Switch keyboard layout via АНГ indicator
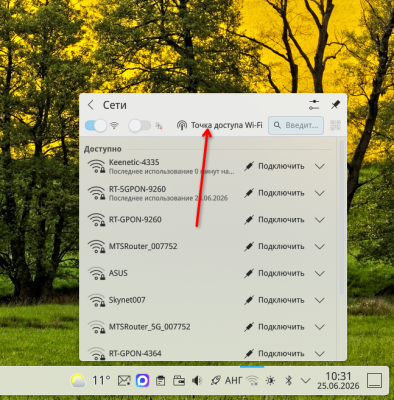This screenshot has width=394, height=400. (x=233, y=380)
